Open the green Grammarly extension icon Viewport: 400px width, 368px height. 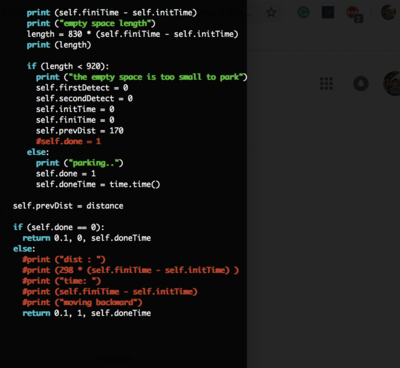click(x=303, y=13)
